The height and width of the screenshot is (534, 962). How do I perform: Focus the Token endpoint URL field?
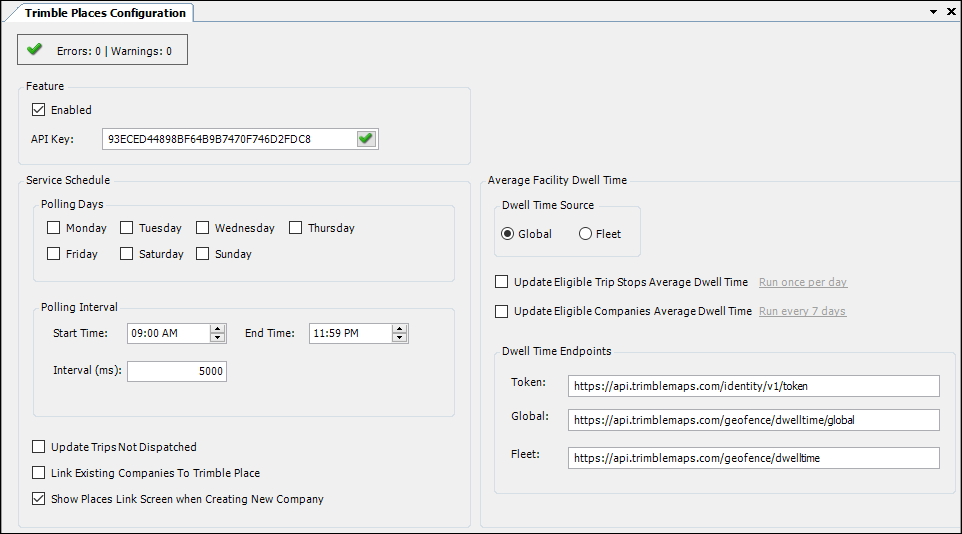(754, 386)
